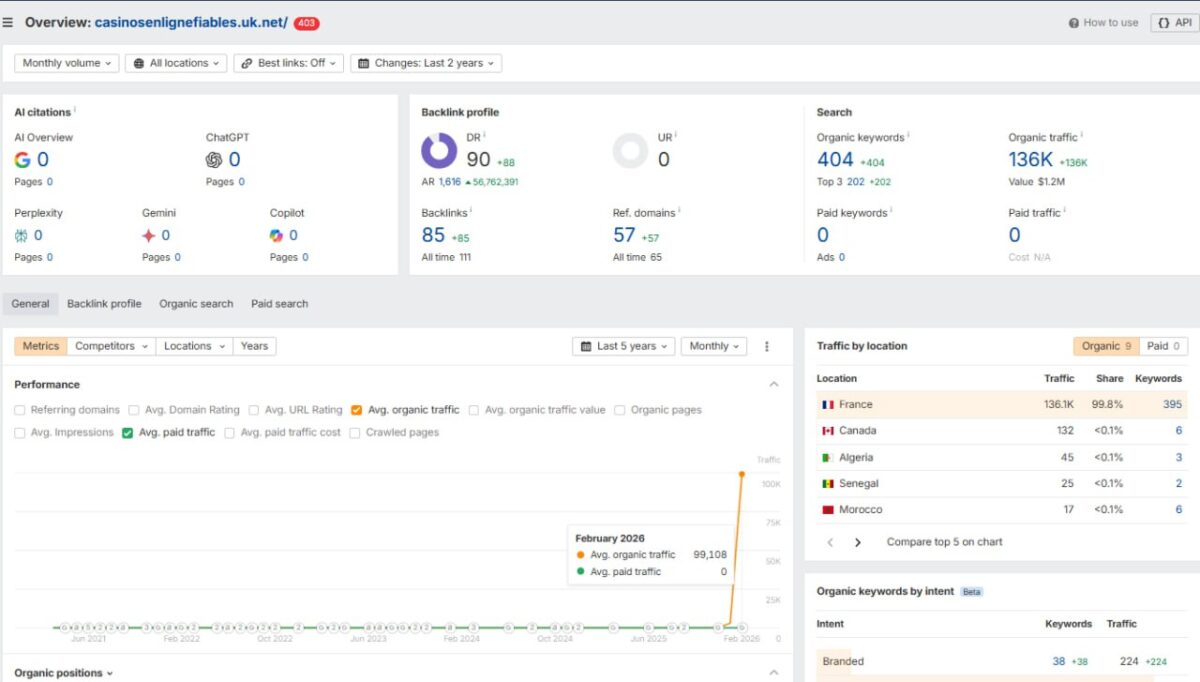1200x682 pixels.
Task: Disable the Avg. paid traffic checkbox
Action: [128, 433]
